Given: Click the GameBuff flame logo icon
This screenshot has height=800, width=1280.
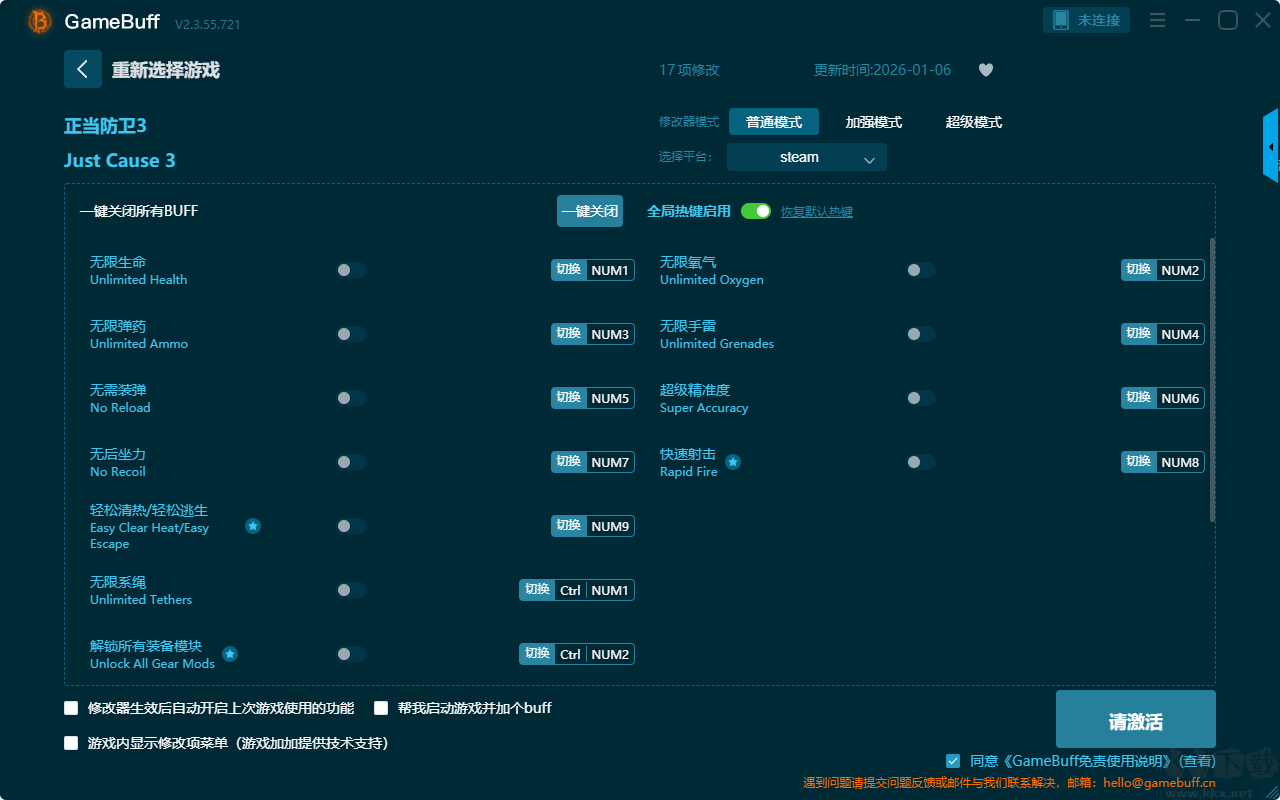Looking at the screenshot, I should coord(40,21).
